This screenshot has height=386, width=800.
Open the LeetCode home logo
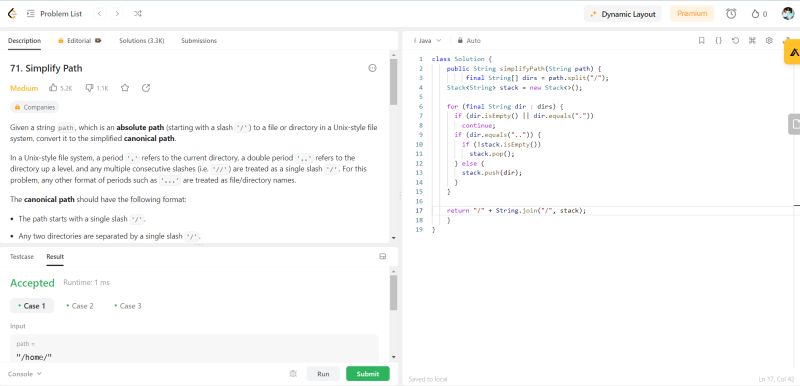coord(12,14)
